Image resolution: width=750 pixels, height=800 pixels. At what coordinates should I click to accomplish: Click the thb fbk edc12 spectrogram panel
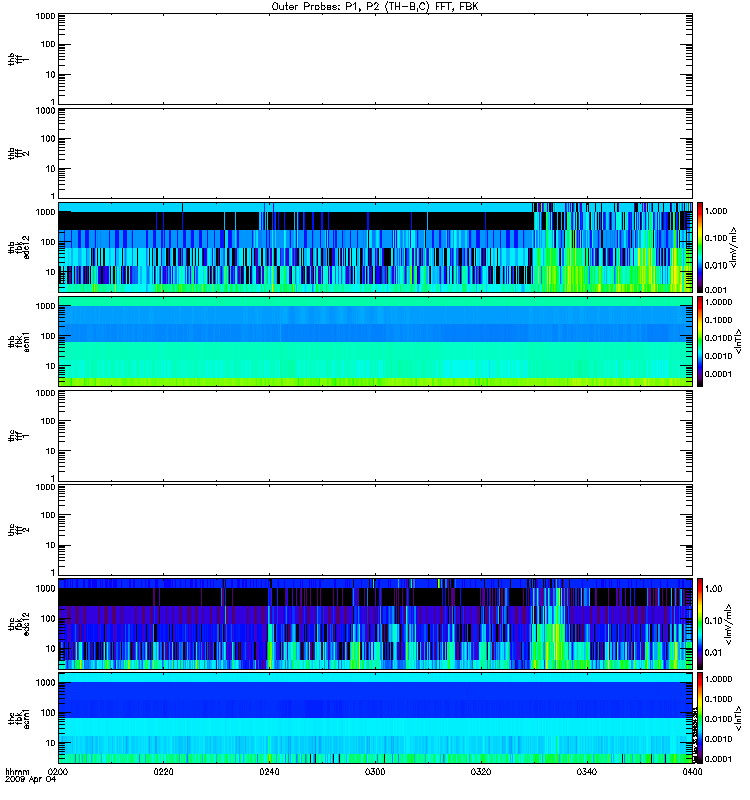tap(375, 247)
